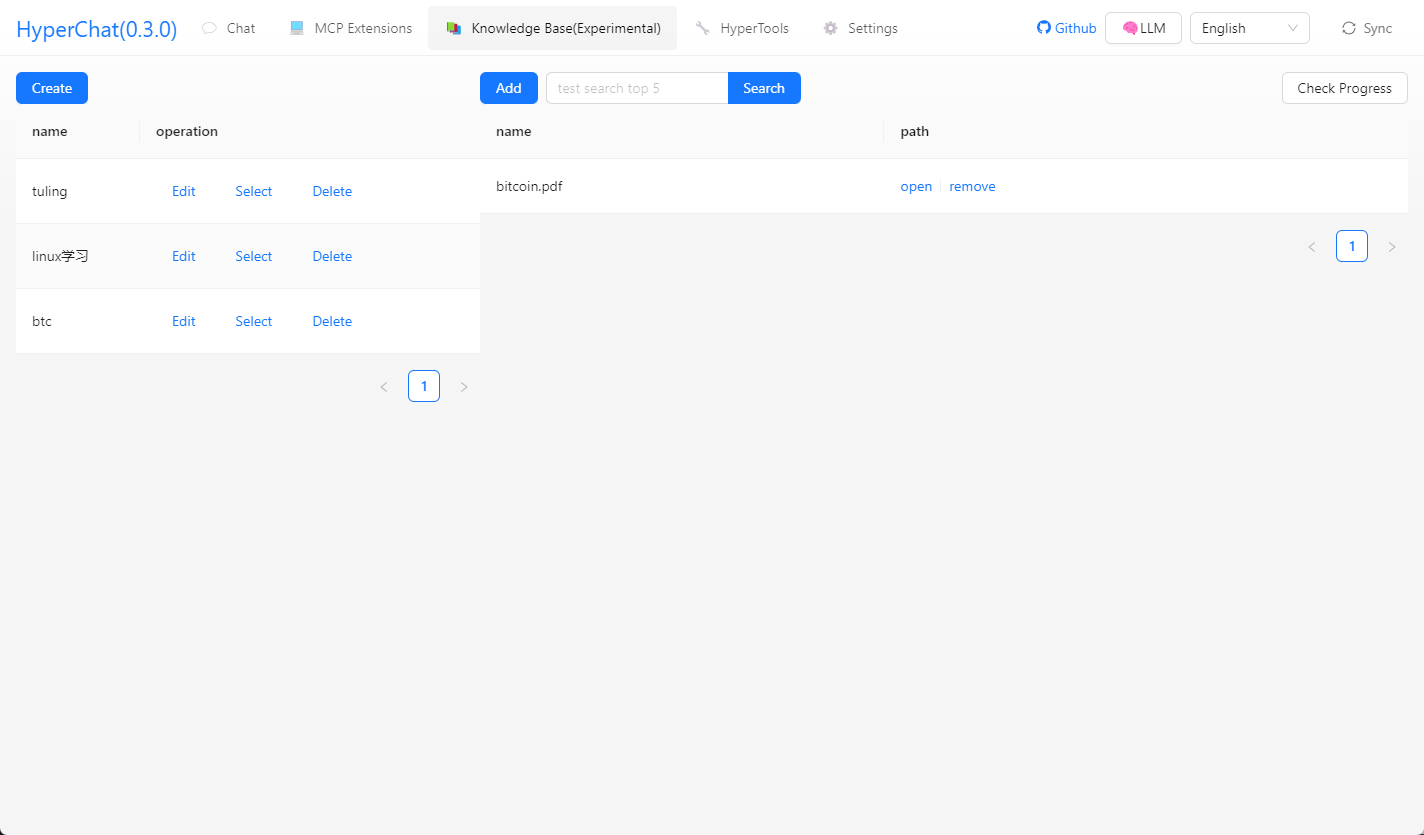The height and width of the screenshot is (835, 1424).
Task: Click the tuling name cell
Action: pos(78,191)
